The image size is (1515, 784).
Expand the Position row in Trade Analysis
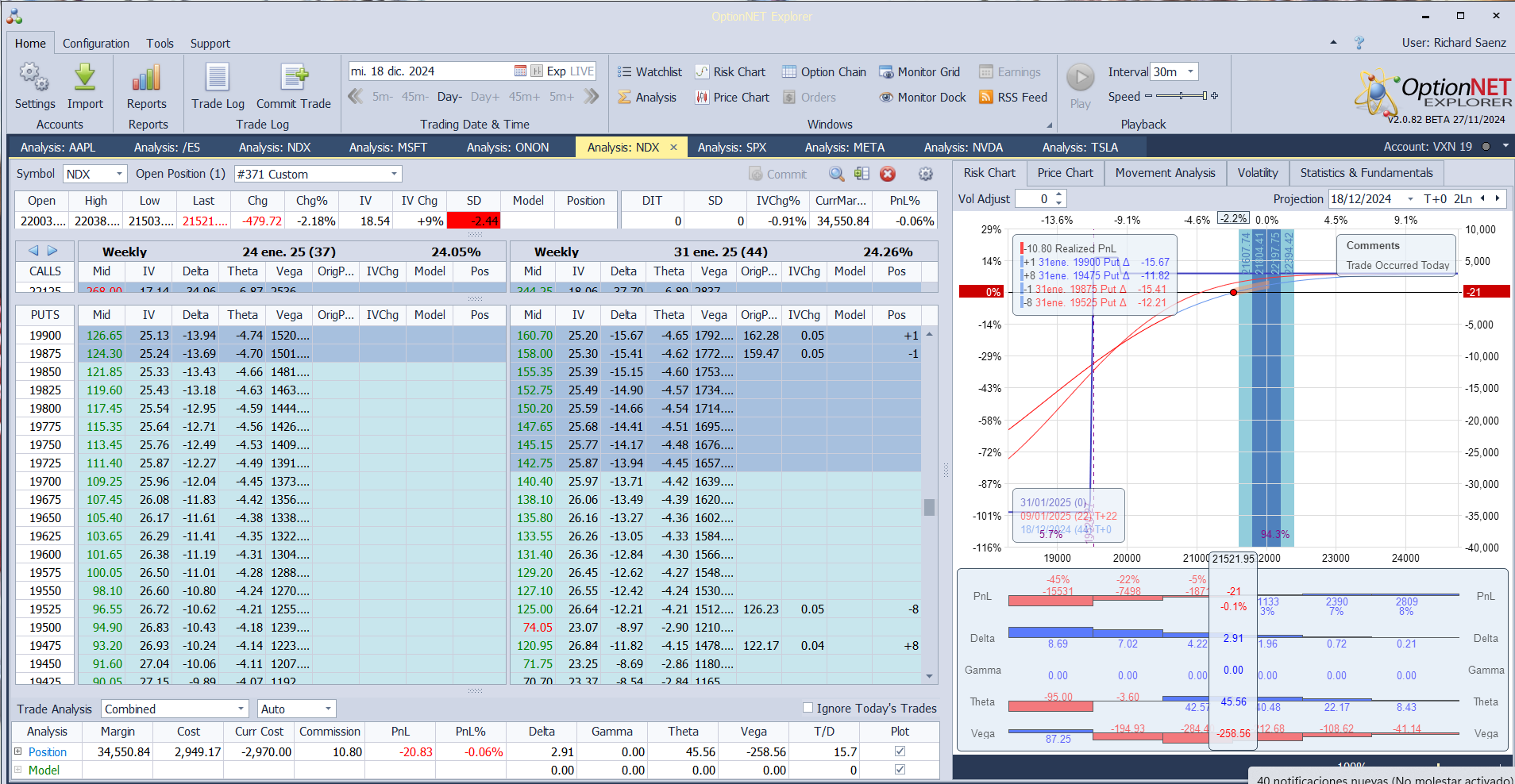pos(18,751)
